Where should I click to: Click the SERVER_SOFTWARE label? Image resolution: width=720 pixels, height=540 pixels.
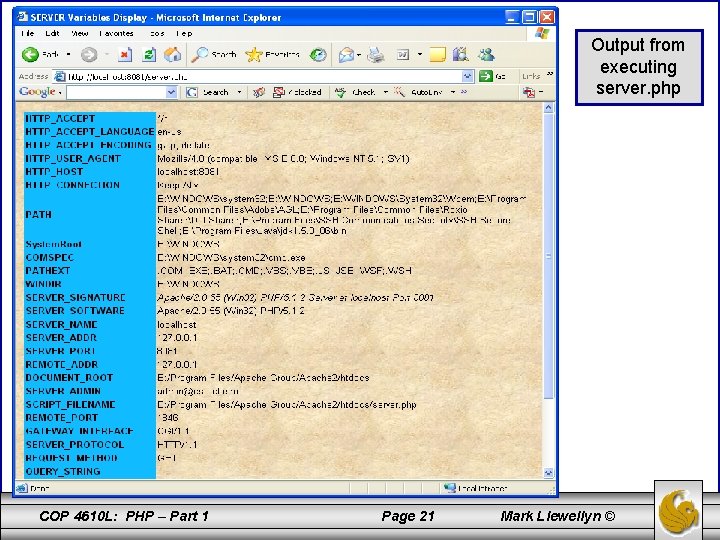(75, 311)
